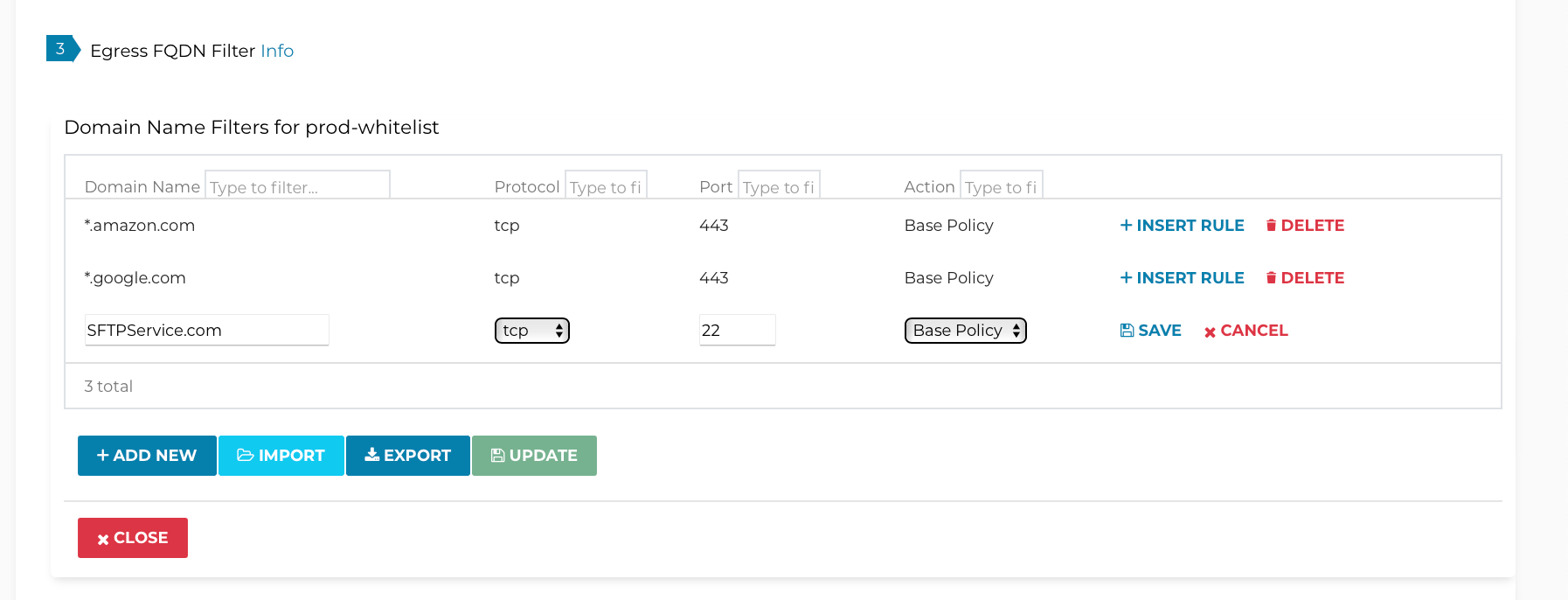This screenshot has height=600, width=1568.
Task: Click the plus icon on *.google.com Insert Rule
Action: coord(1126,277)
